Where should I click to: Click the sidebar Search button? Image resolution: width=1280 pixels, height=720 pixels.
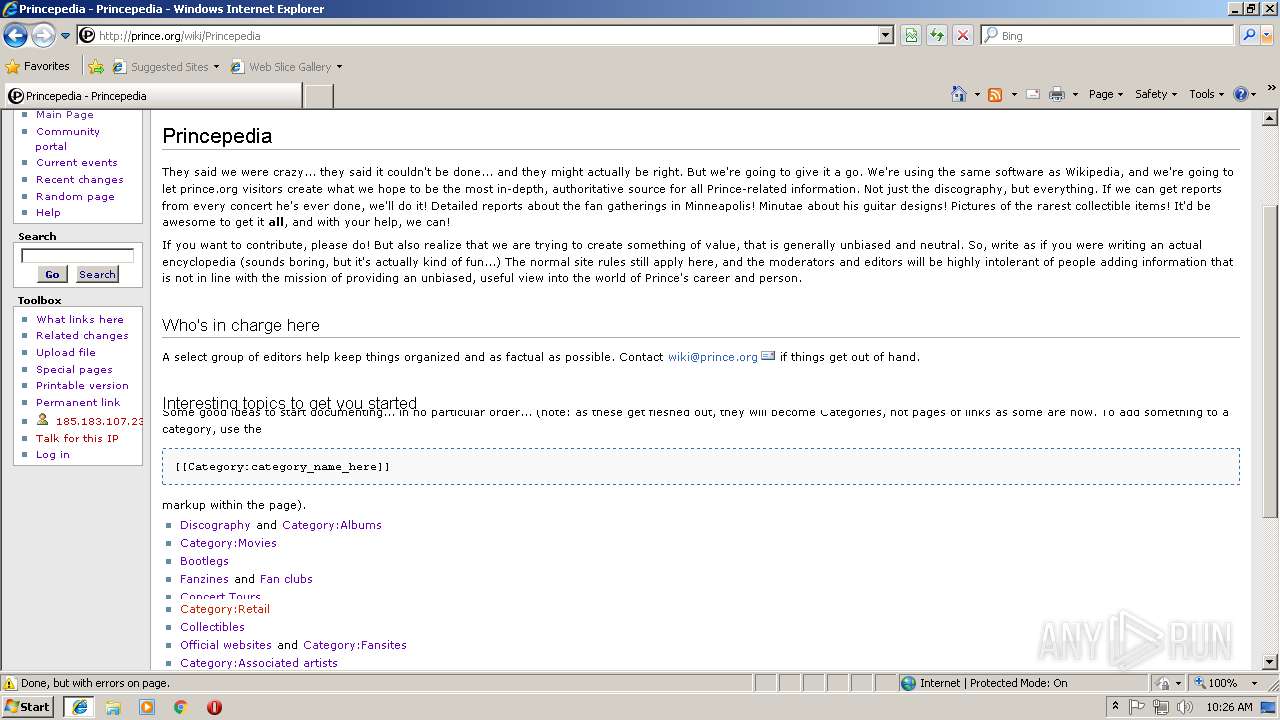point(97,274)
